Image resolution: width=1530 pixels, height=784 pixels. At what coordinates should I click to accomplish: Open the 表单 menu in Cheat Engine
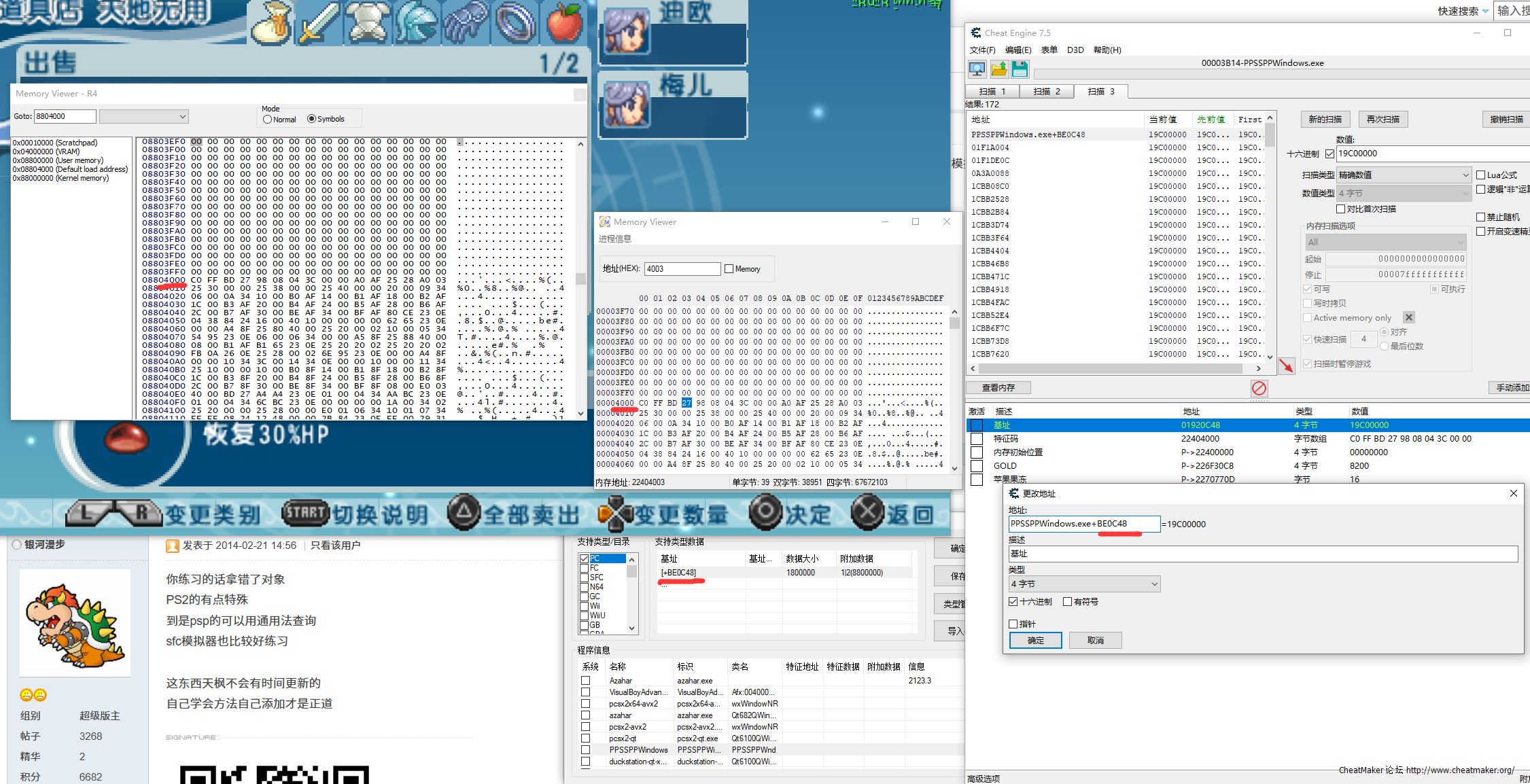(x=1049, y=50)
